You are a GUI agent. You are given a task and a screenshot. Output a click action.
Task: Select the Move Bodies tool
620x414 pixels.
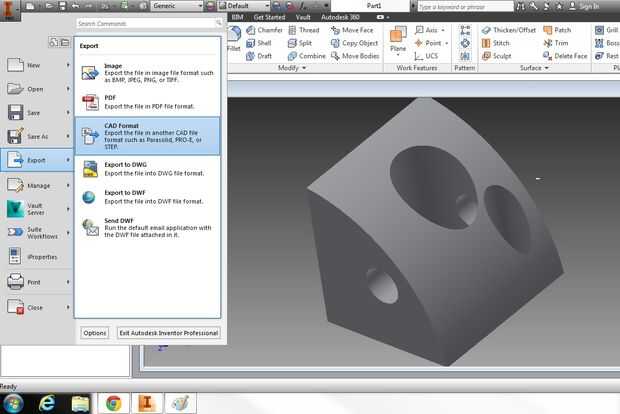coord(355,56)
